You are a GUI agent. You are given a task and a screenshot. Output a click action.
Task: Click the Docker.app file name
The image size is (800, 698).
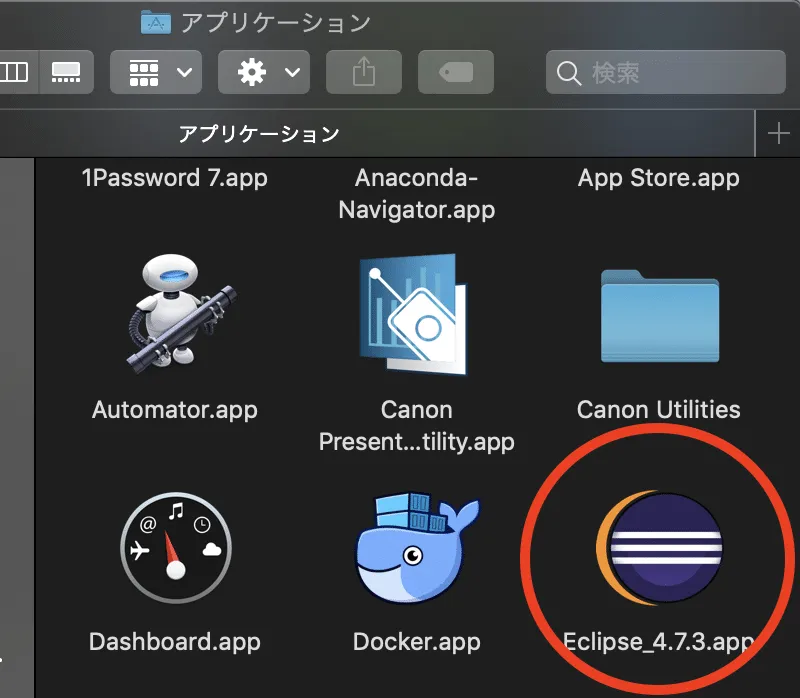(x=417, y=641)
